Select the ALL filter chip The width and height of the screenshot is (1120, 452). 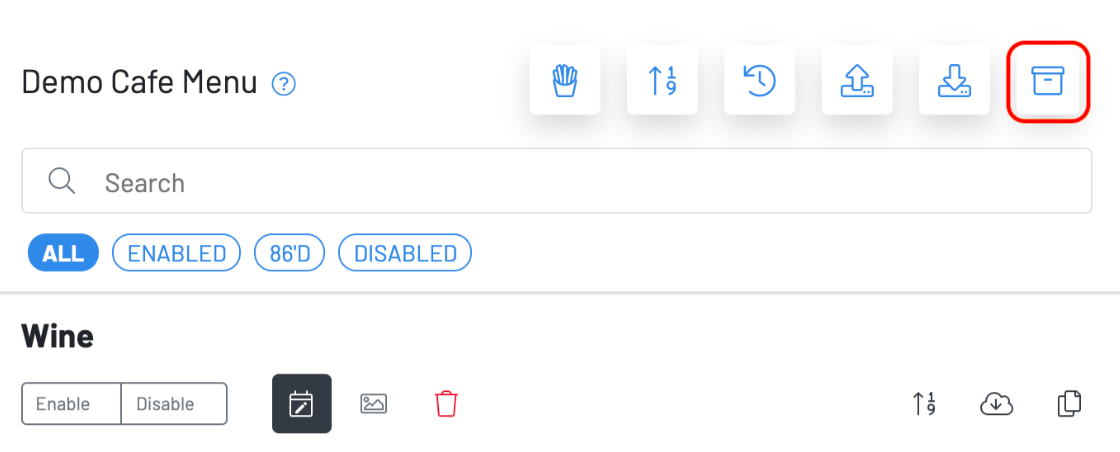tap(63, 253)
